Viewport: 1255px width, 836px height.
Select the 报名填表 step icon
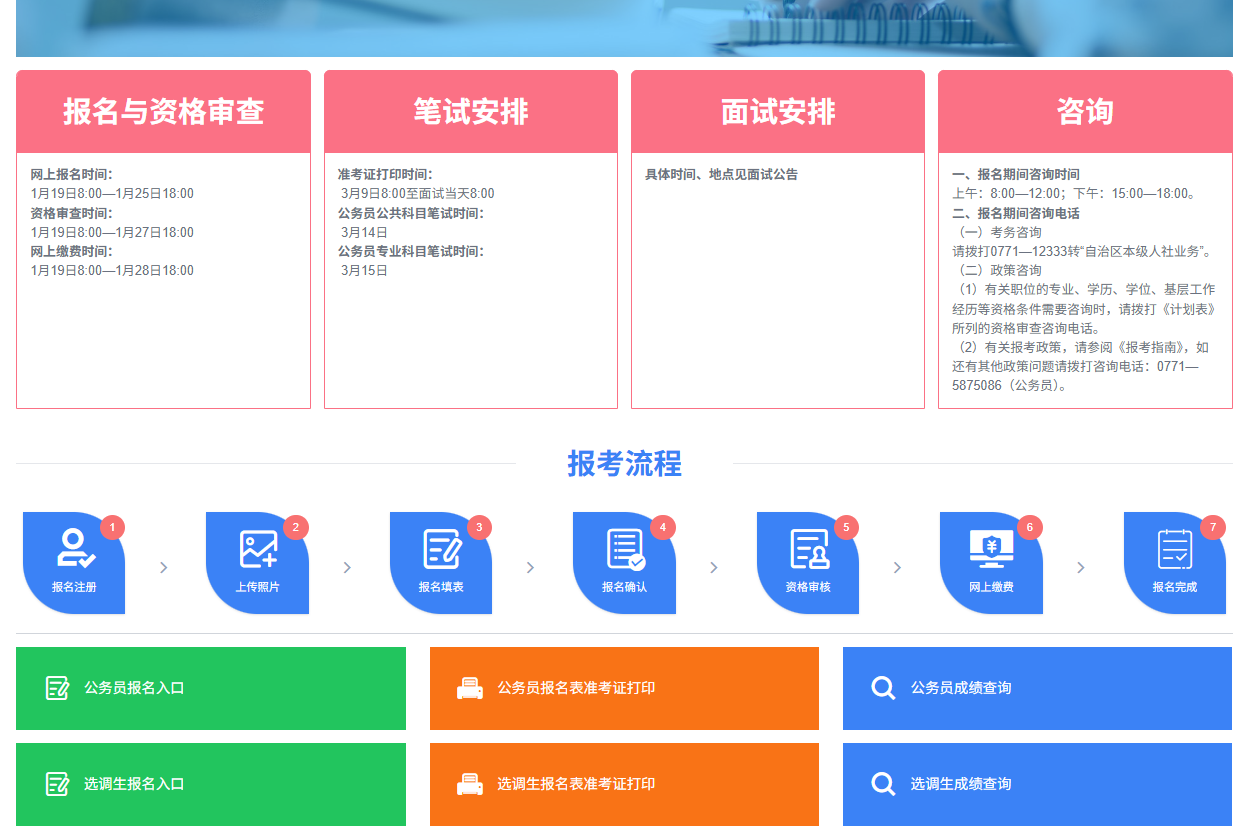(x=441, y=562)
